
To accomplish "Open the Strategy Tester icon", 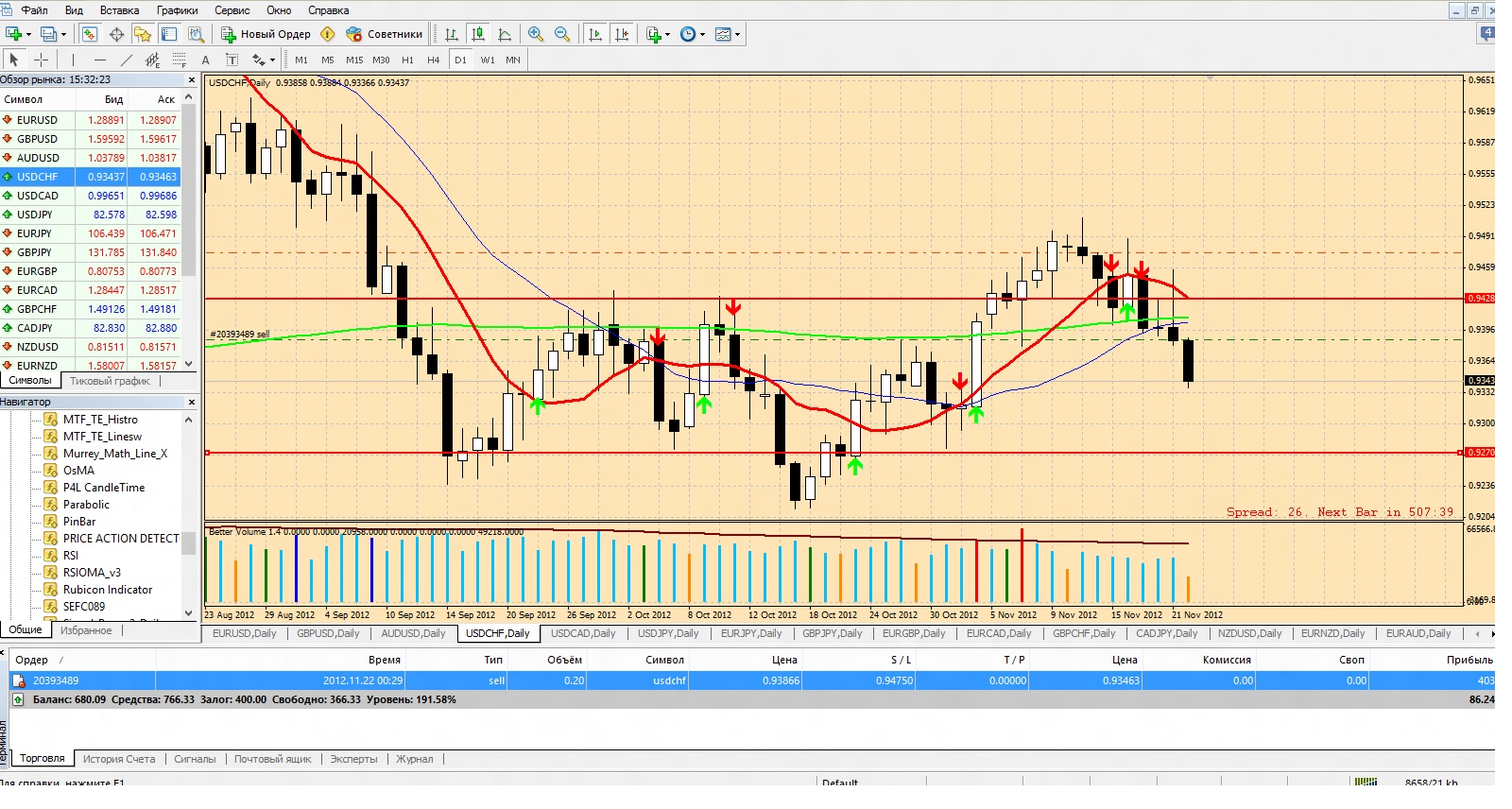I will [x=196, y=34].
